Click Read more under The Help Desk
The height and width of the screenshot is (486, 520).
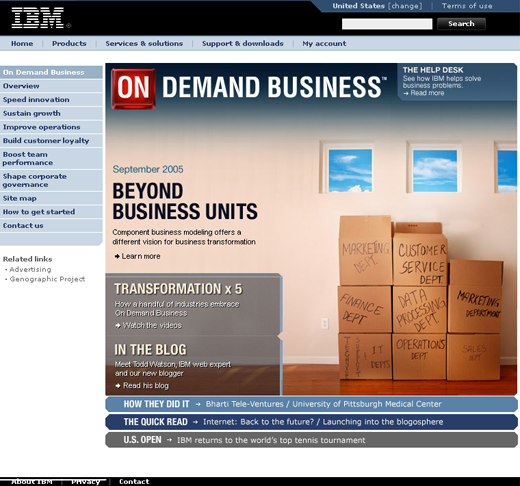pos(424,93)
